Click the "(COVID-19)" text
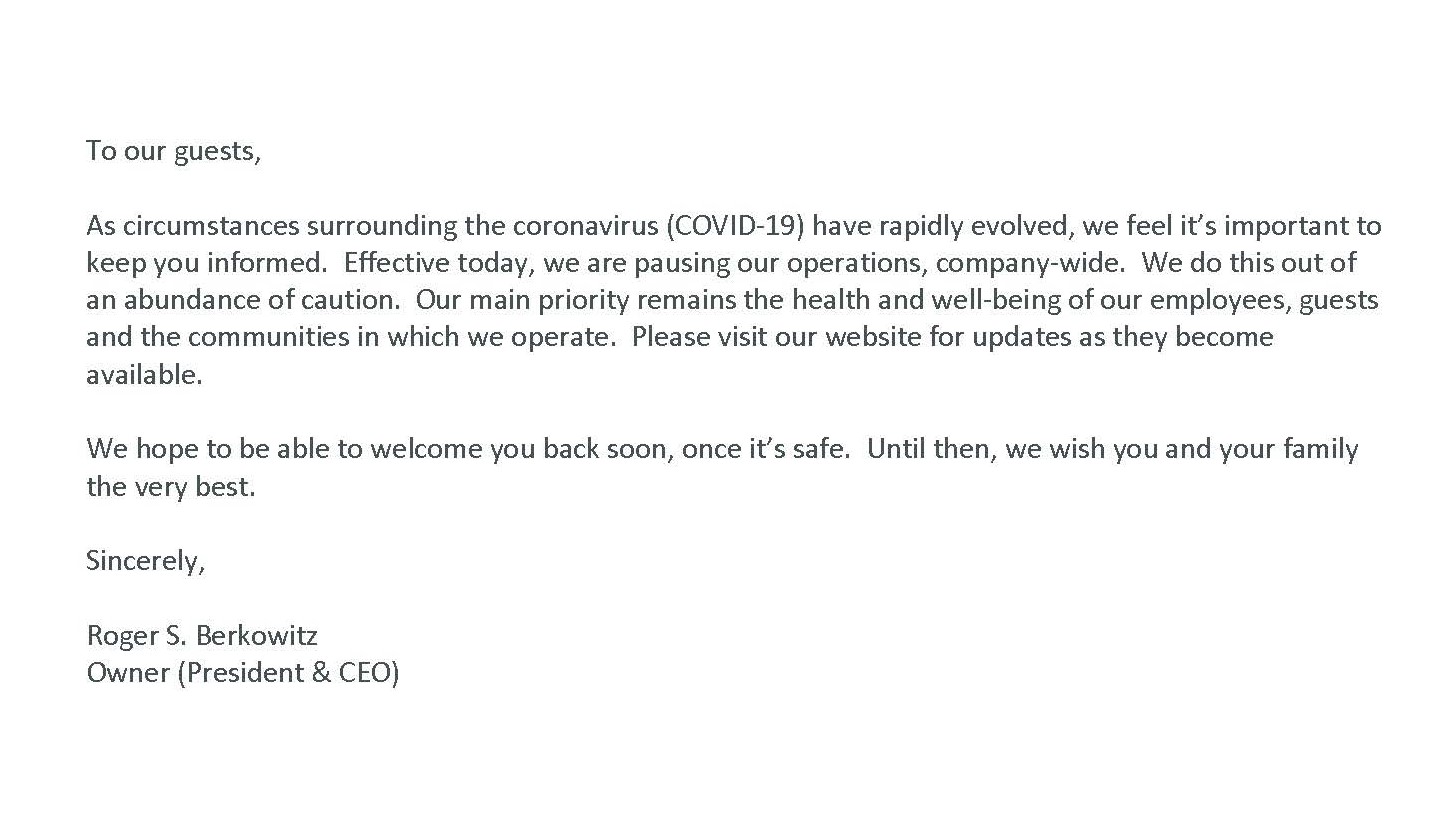 pos(736,226)
